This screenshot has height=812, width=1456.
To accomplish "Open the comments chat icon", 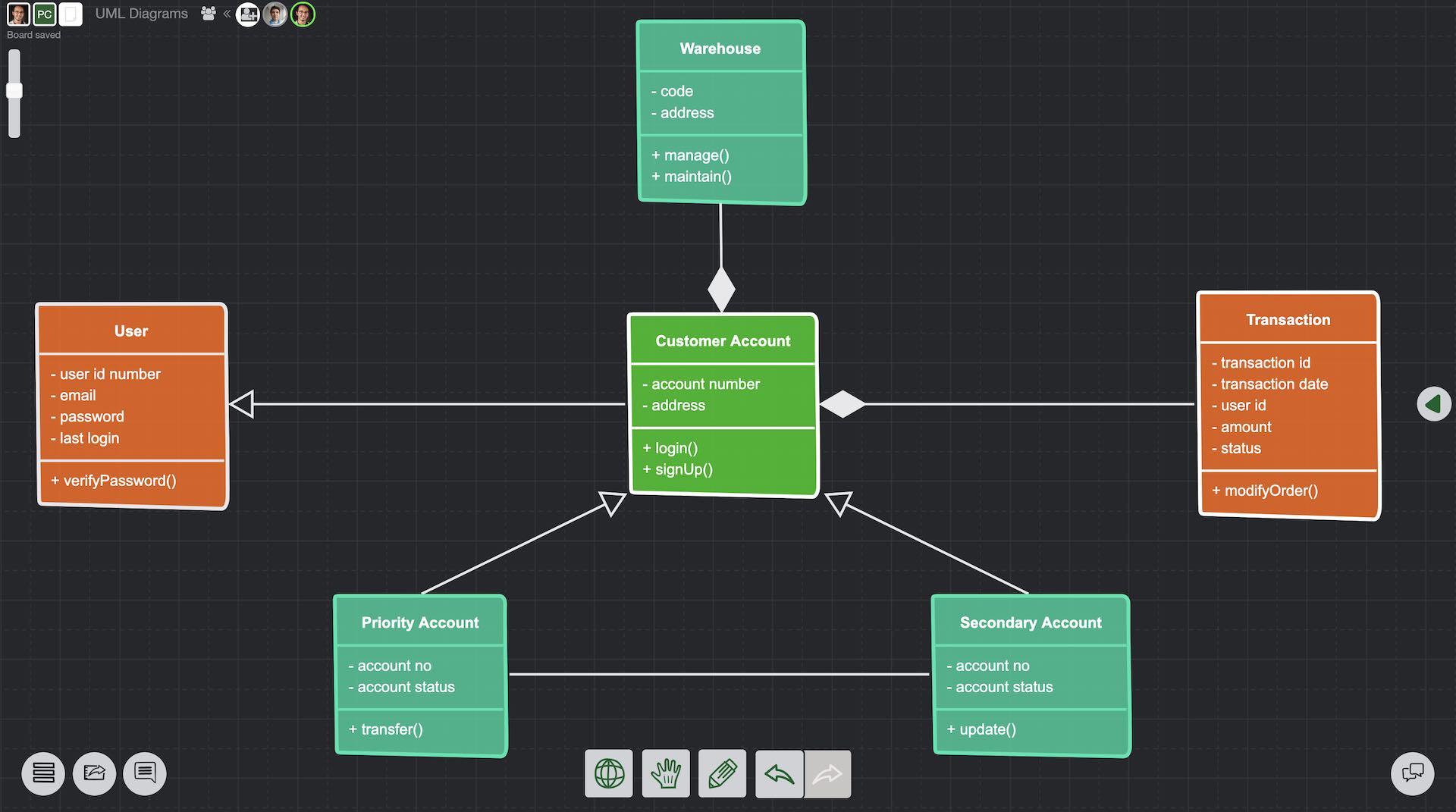I will 144,773.
